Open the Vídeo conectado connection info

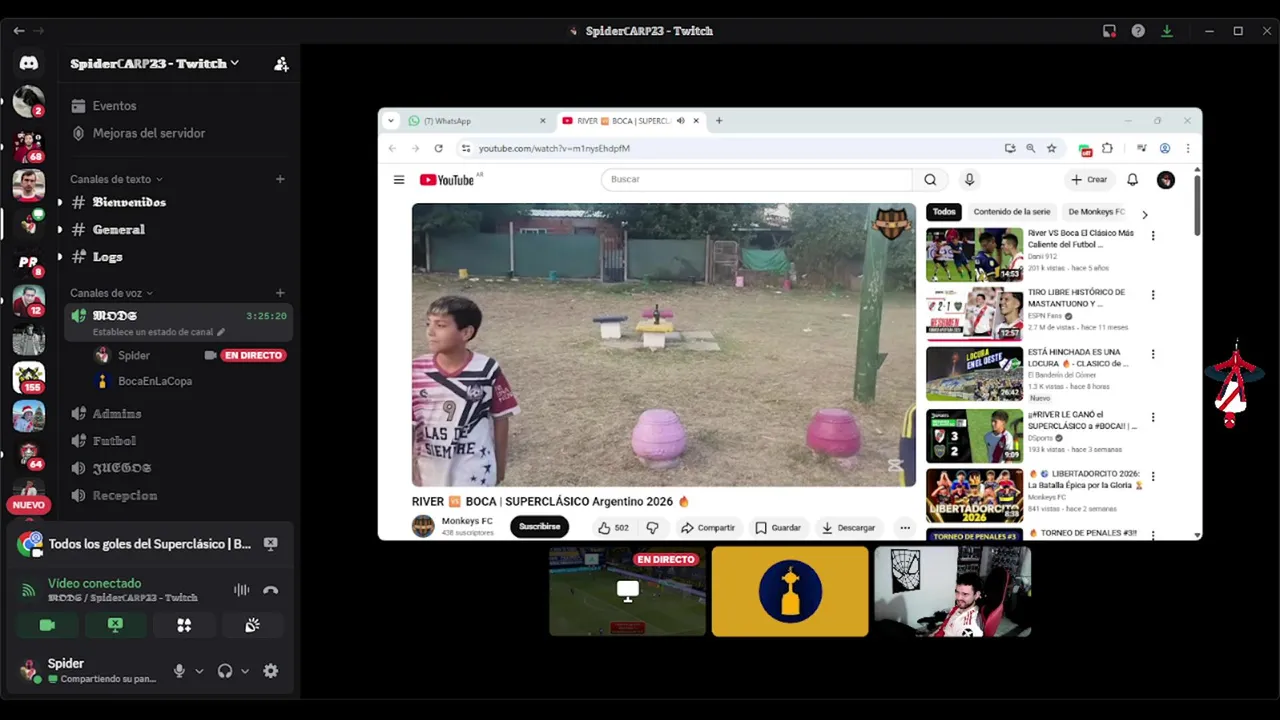[x=94, y=583]
